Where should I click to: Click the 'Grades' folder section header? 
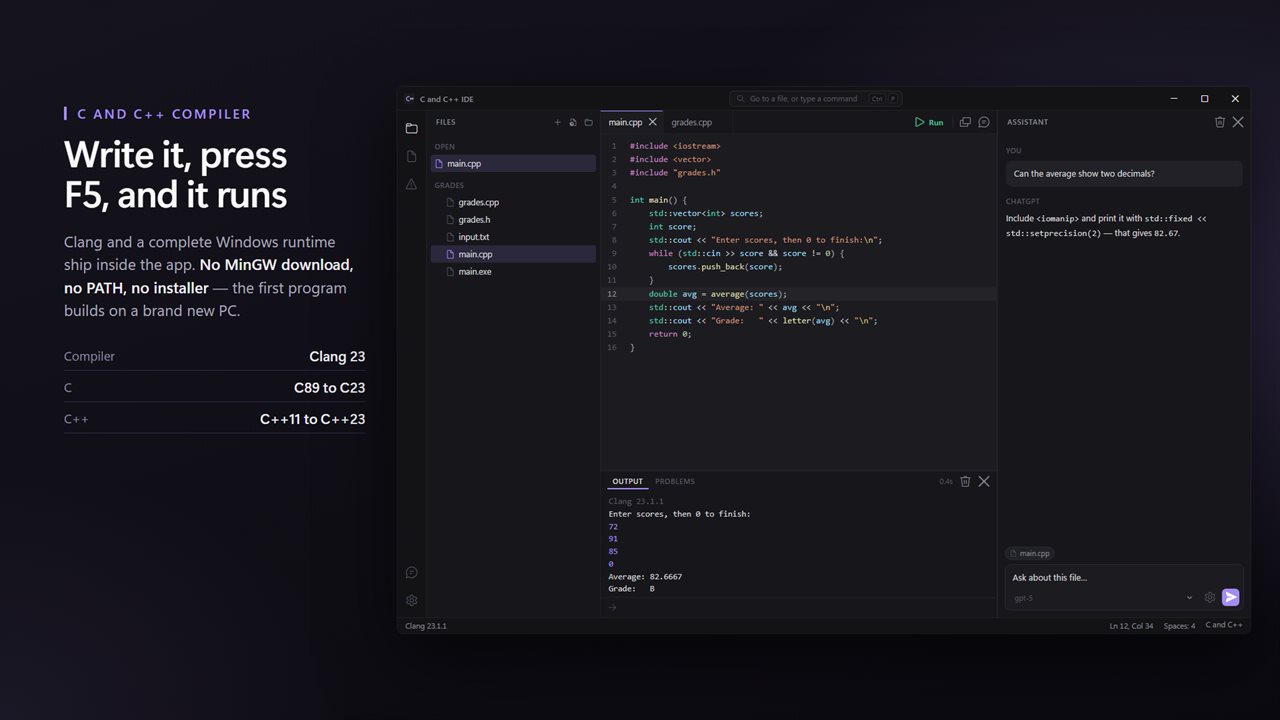449,185
